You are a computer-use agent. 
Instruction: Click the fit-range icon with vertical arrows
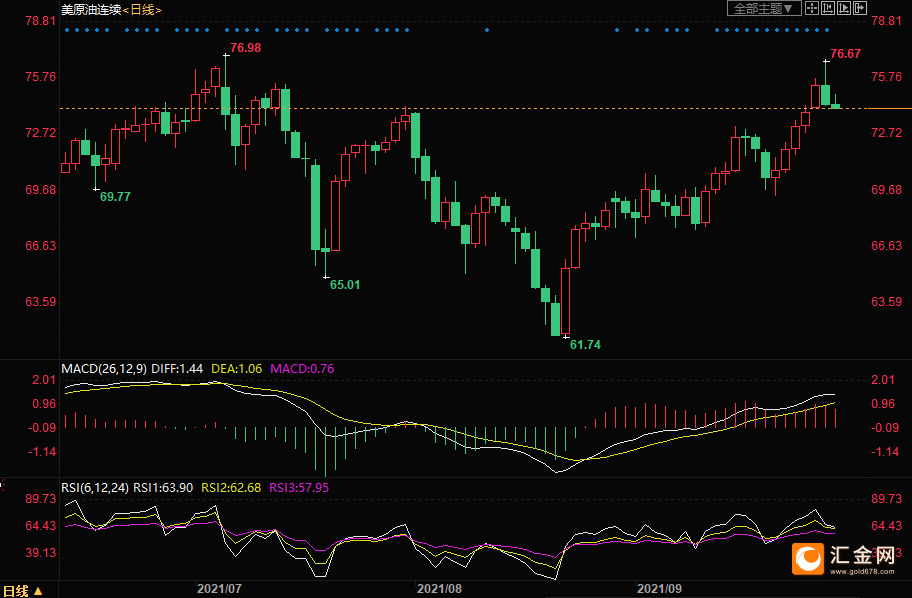coord(827,9)
